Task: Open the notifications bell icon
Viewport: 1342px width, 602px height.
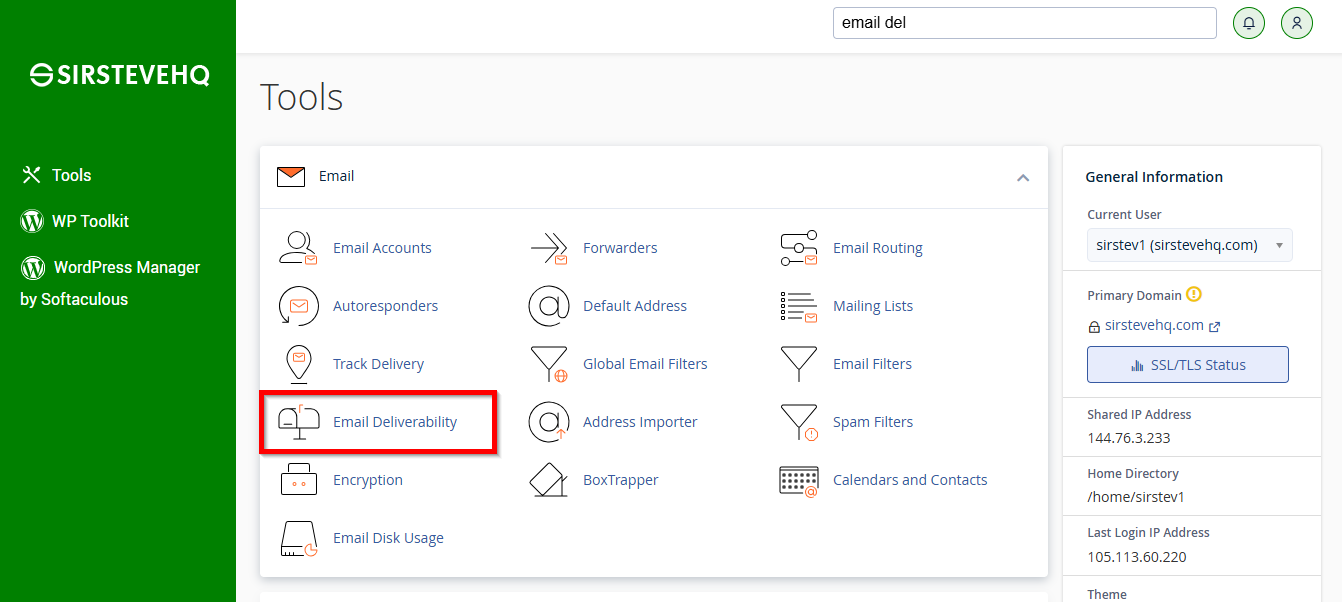Action: [x=1249, y=23]
